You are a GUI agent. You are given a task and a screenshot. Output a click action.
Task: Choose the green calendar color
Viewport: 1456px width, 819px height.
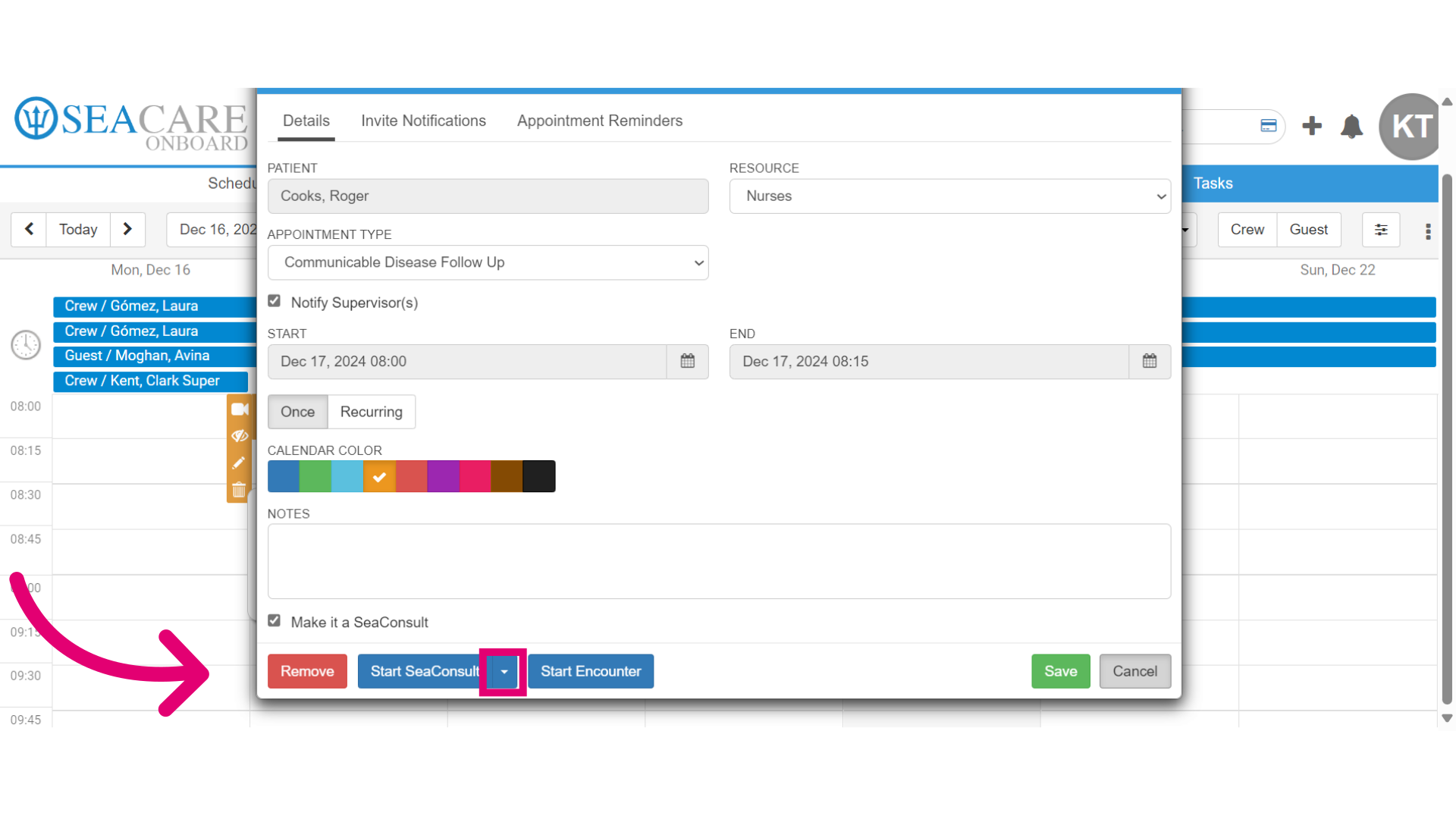pos(315,476)
